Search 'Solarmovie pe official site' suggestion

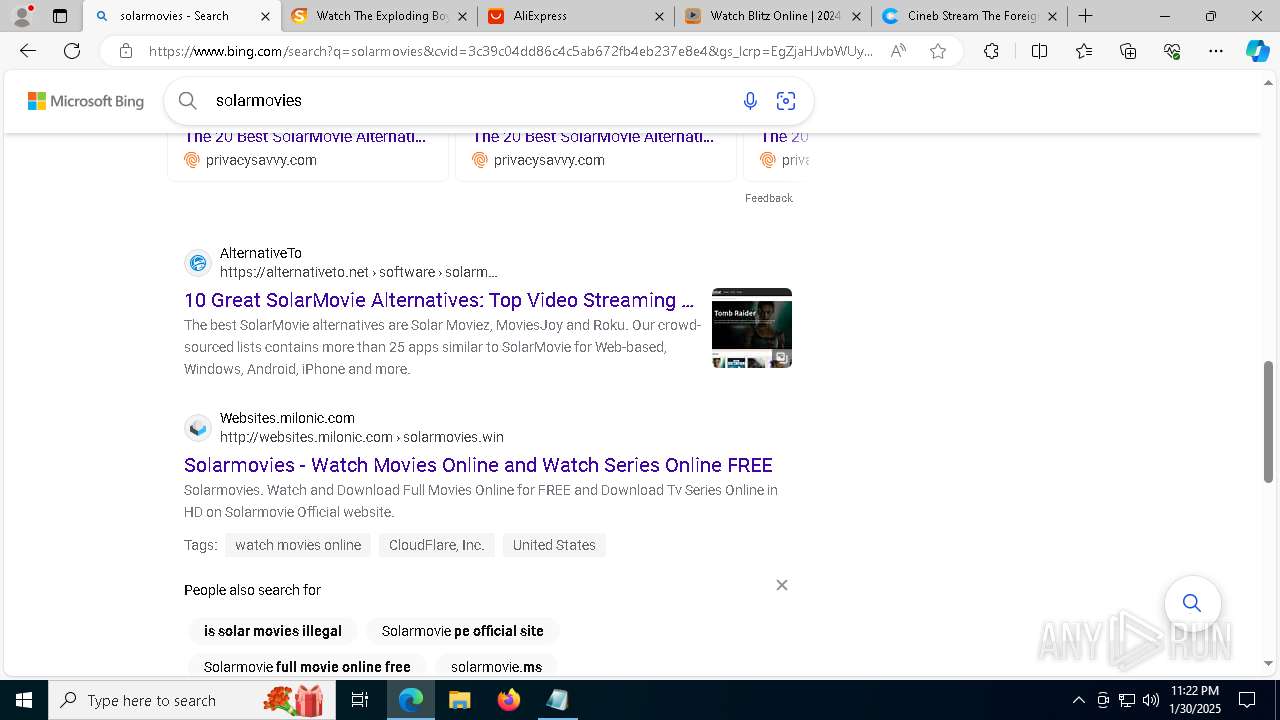pos(463,631)
